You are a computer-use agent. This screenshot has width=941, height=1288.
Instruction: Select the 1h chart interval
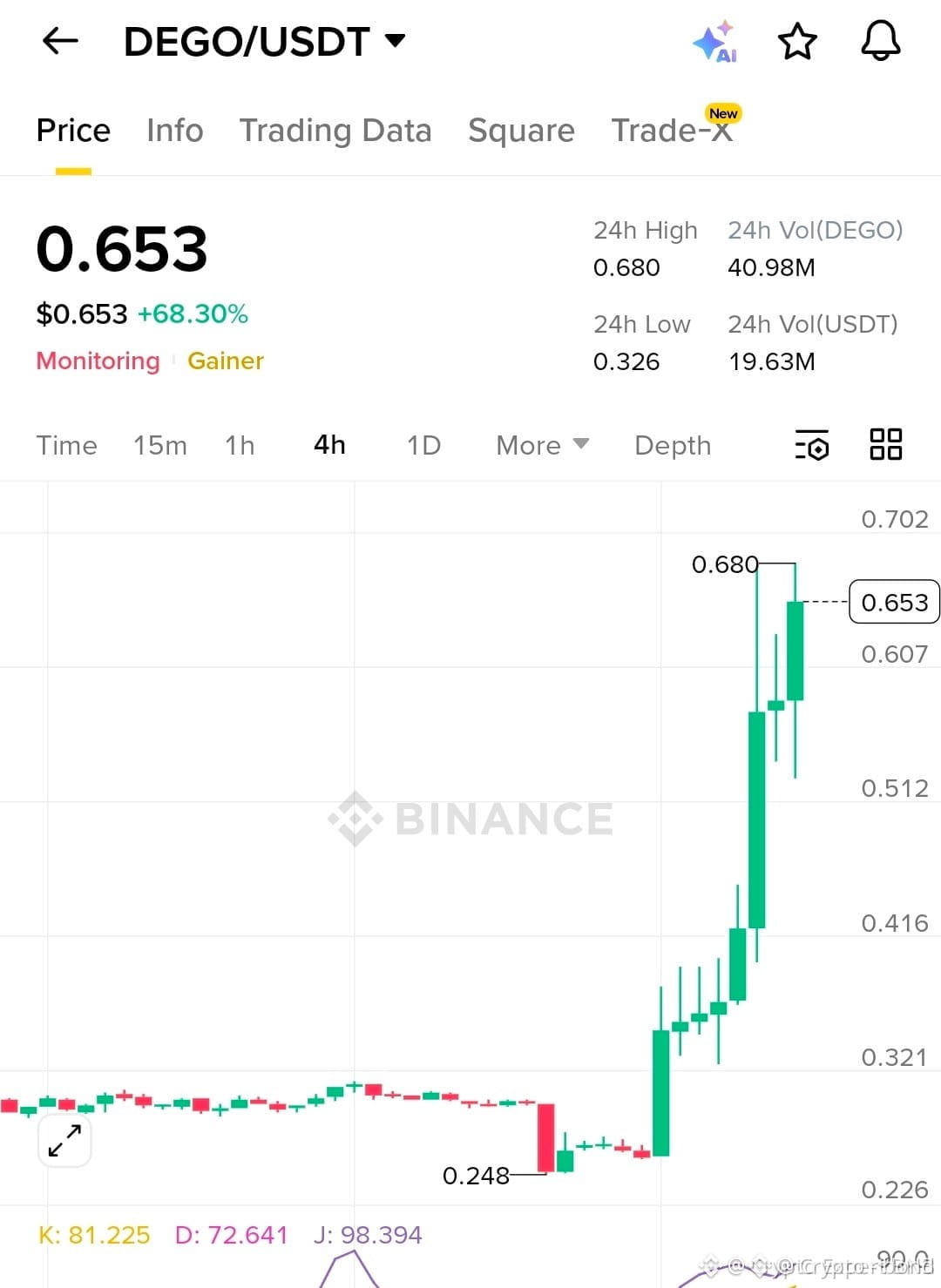tap(240, 445)
